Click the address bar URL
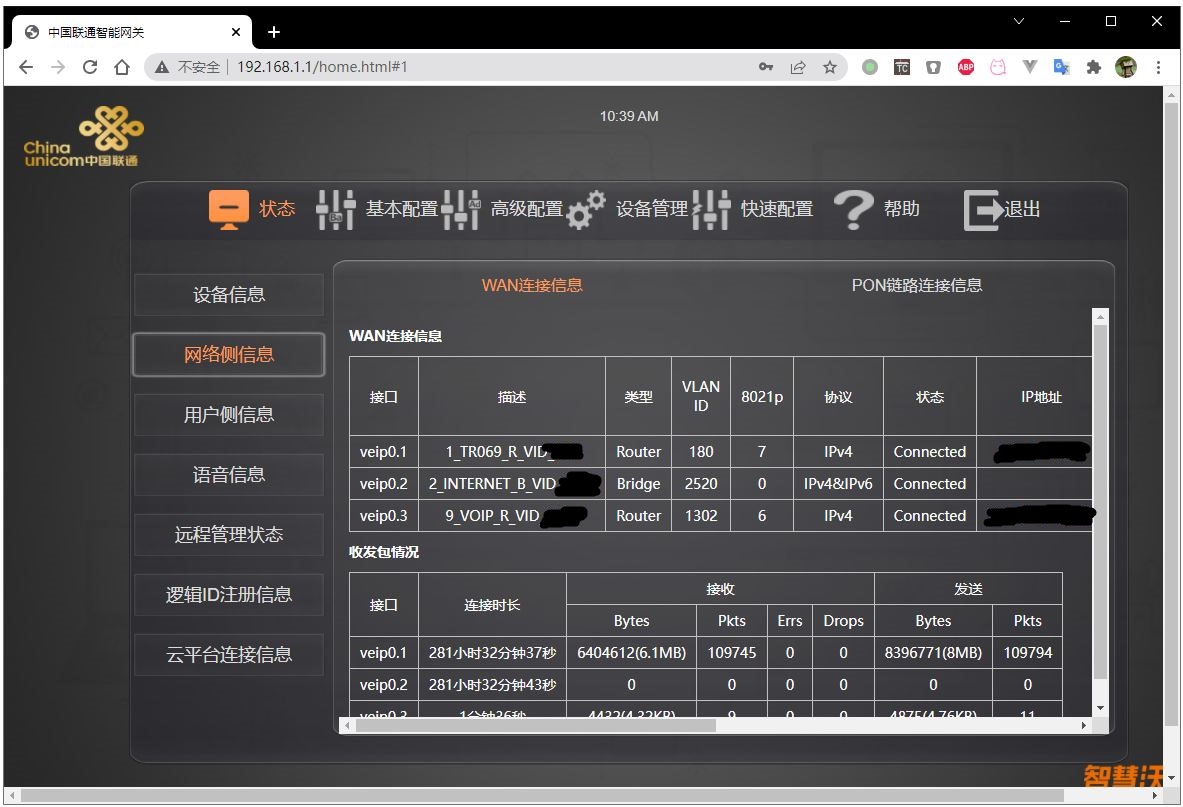 pos(322,67)
